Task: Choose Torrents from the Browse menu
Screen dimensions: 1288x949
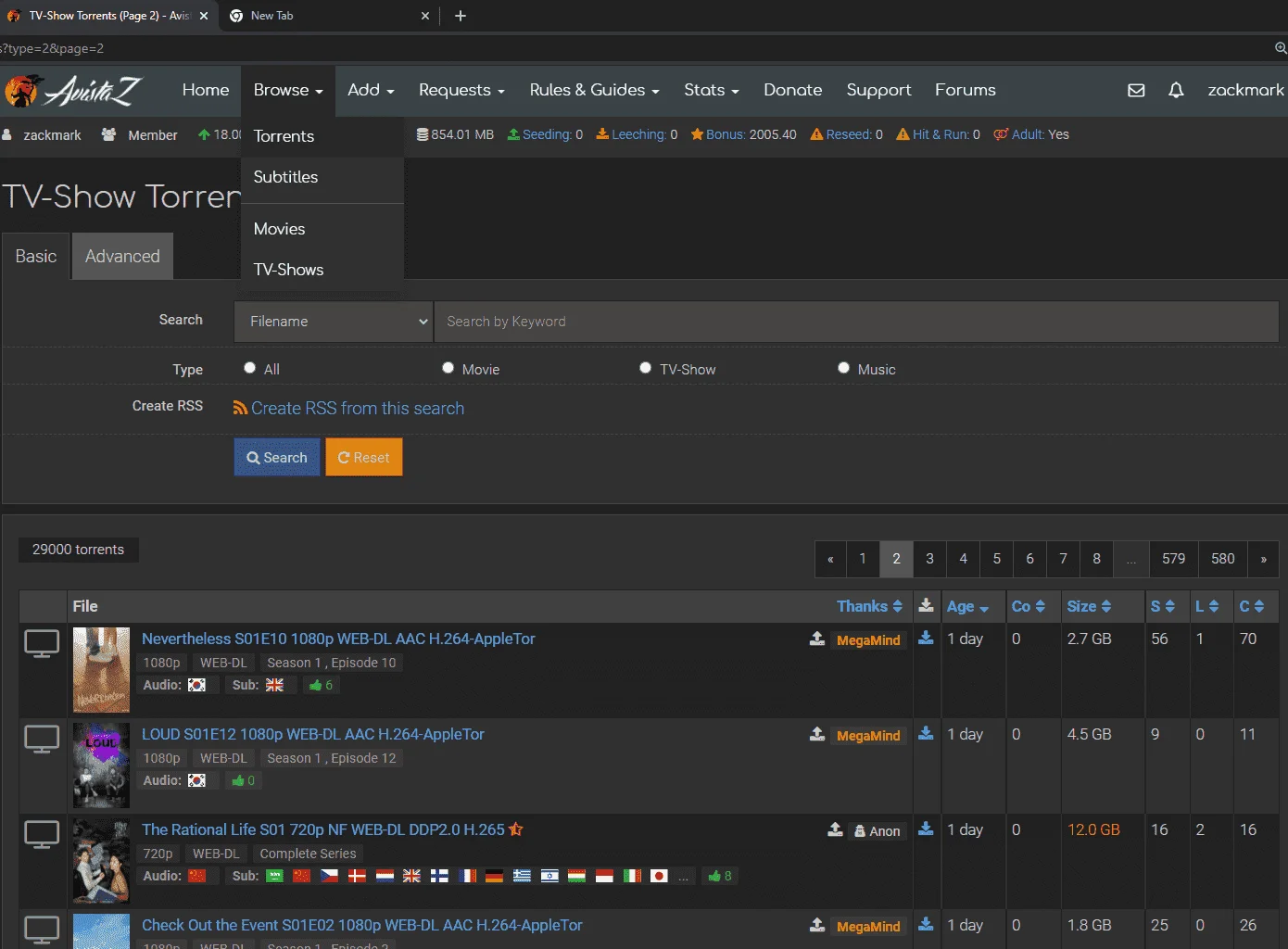Action: 322,136
